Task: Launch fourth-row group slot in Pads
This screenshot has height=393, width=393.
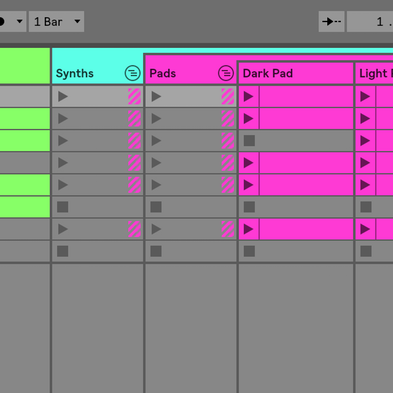Action: (156, 163)
